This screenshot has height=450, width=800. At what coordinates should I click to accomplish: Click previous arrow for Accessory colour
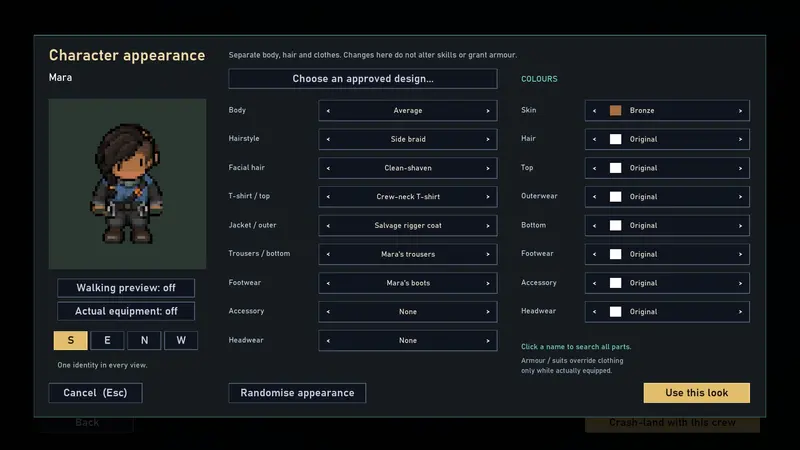click(594, 283)
